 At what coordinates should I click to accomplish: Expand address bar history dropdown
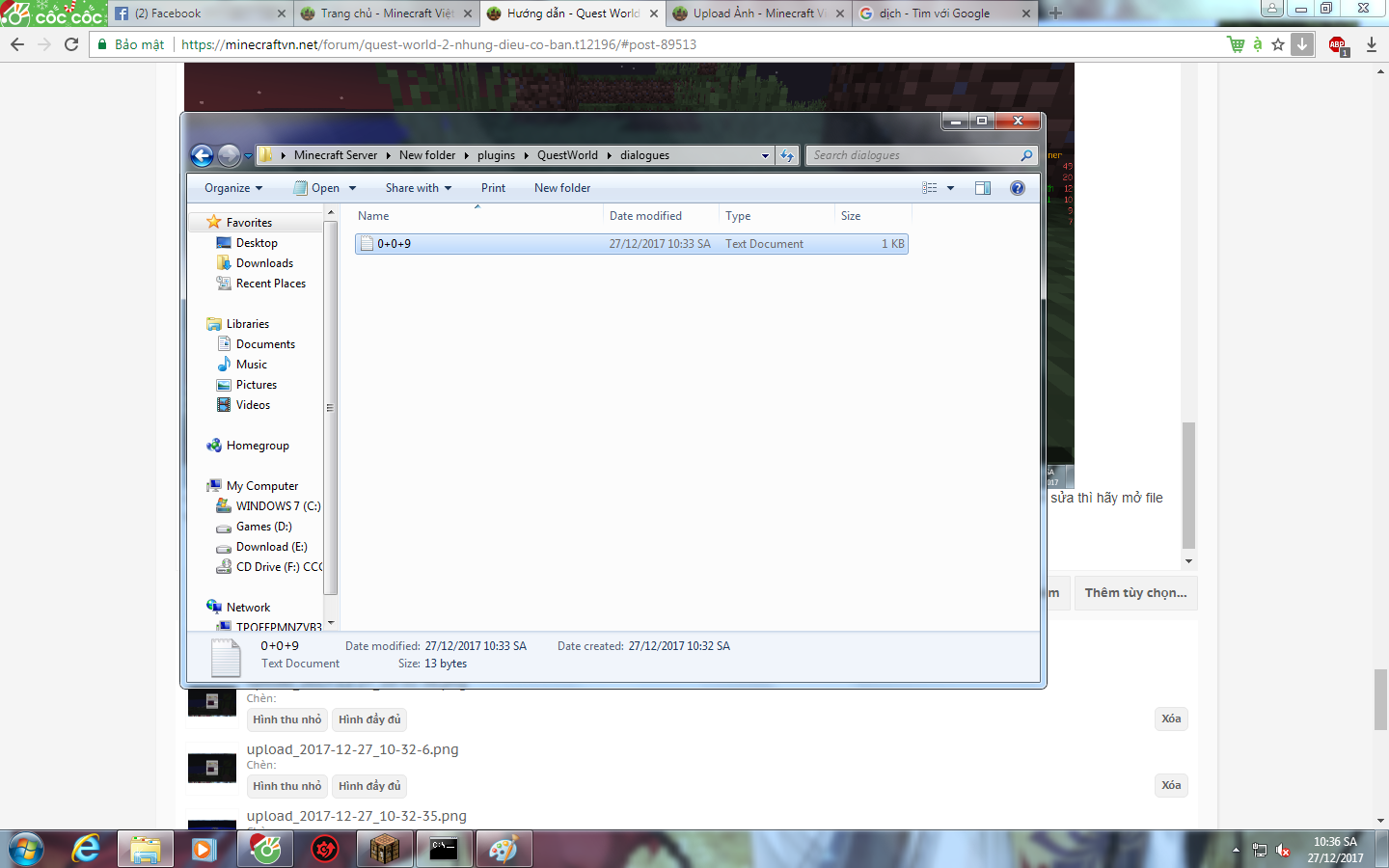point(766,155)
